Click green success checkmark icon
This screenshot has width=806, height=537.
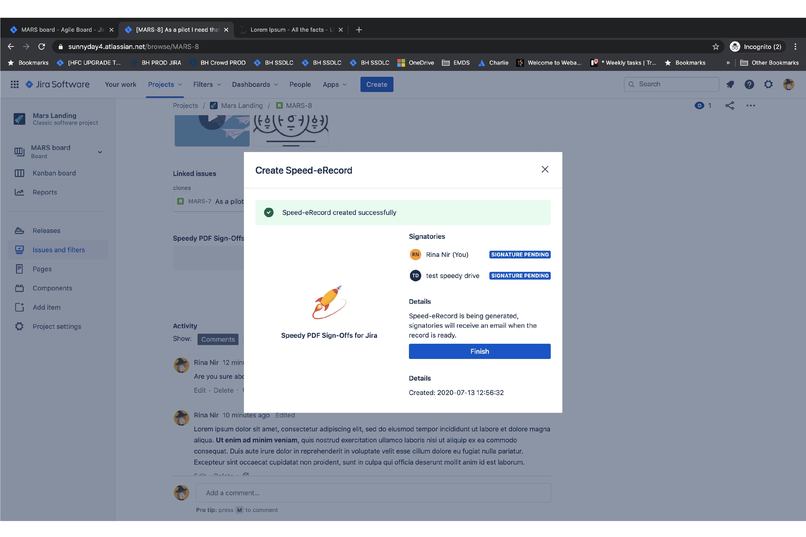click(268, 212)
